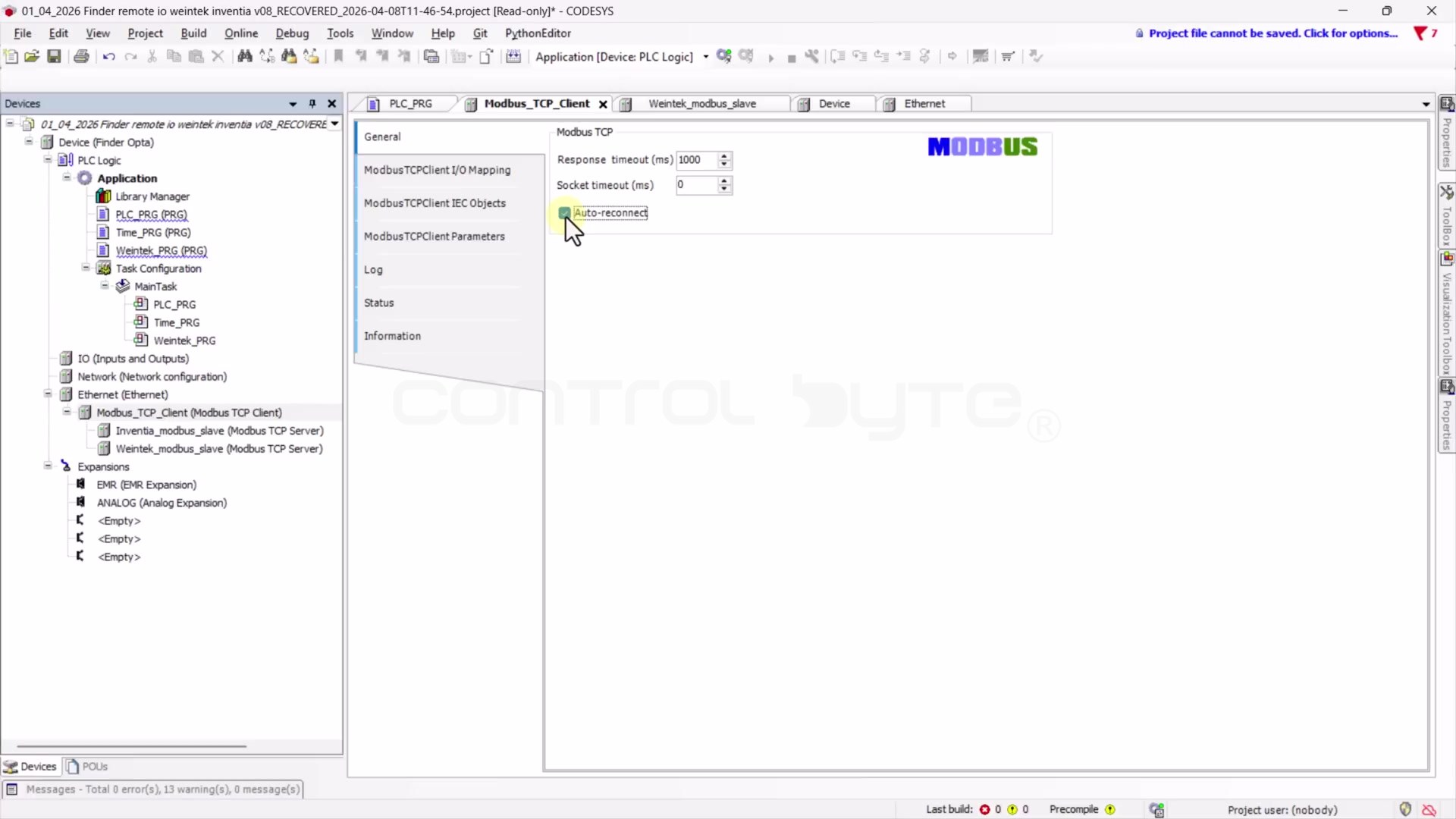Open the editor tabs overflow dropdown
Image resolution: width=1456 pixels, height=819 pixels.
coord(1426,105)
